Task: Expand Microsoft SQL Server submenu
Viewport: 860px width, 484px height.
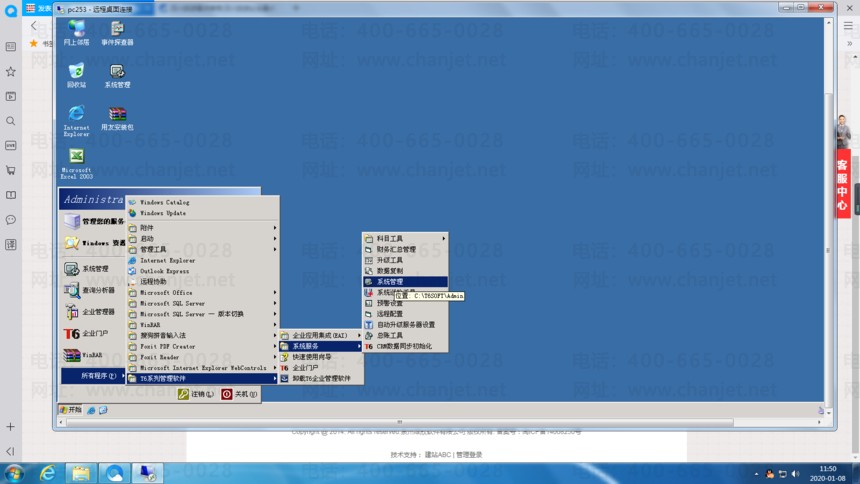Action: point(202,303)
